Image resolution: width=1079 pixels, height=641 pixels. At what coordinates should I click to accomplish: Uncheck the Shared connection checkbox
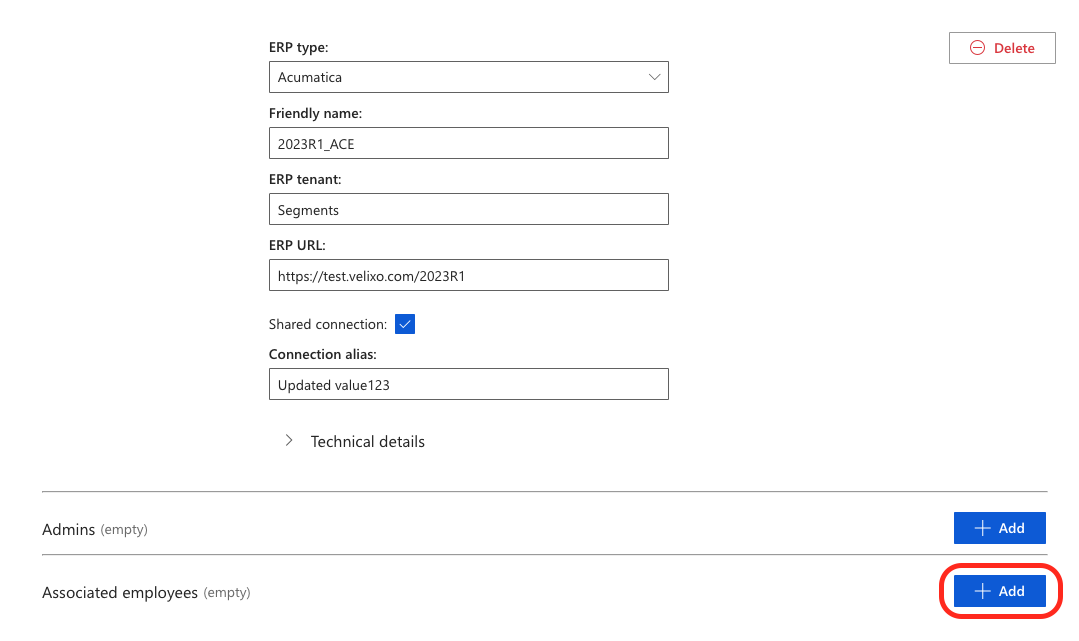(405, 324)
